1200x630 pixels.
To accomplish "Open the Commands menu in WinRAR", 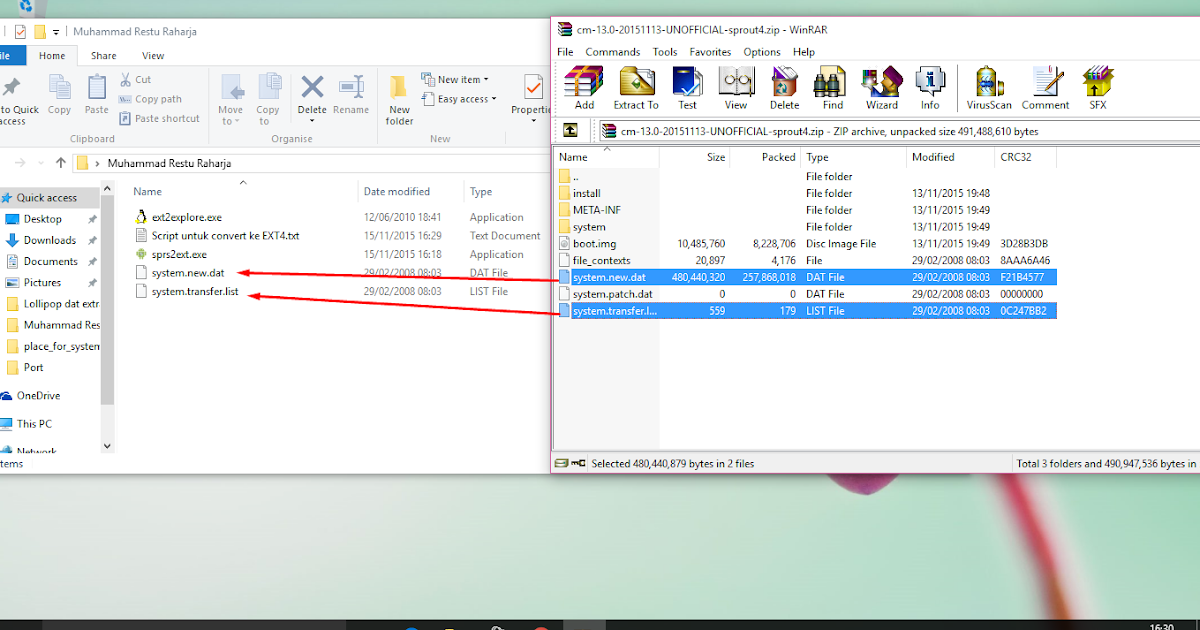I will 613,51.
